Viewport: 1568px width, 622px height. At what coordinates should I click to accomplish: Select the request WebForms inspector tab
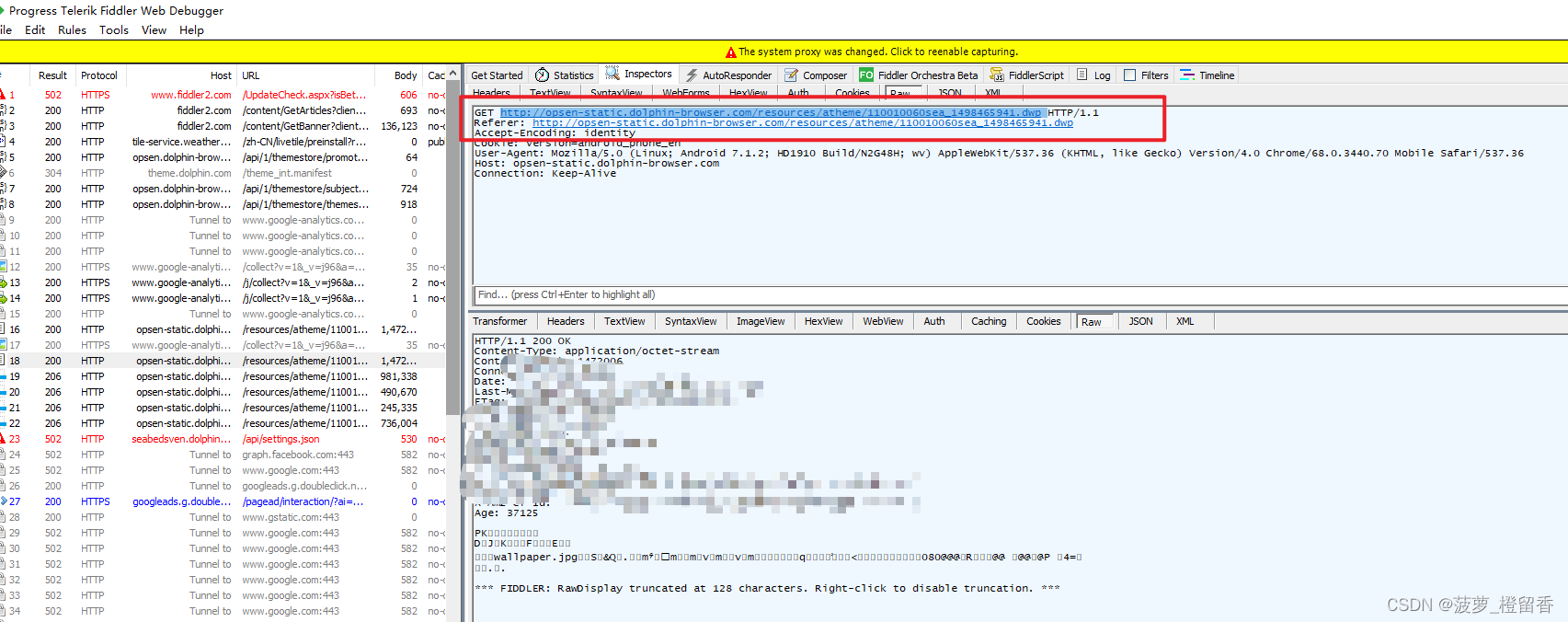click(x=686, y=93)
